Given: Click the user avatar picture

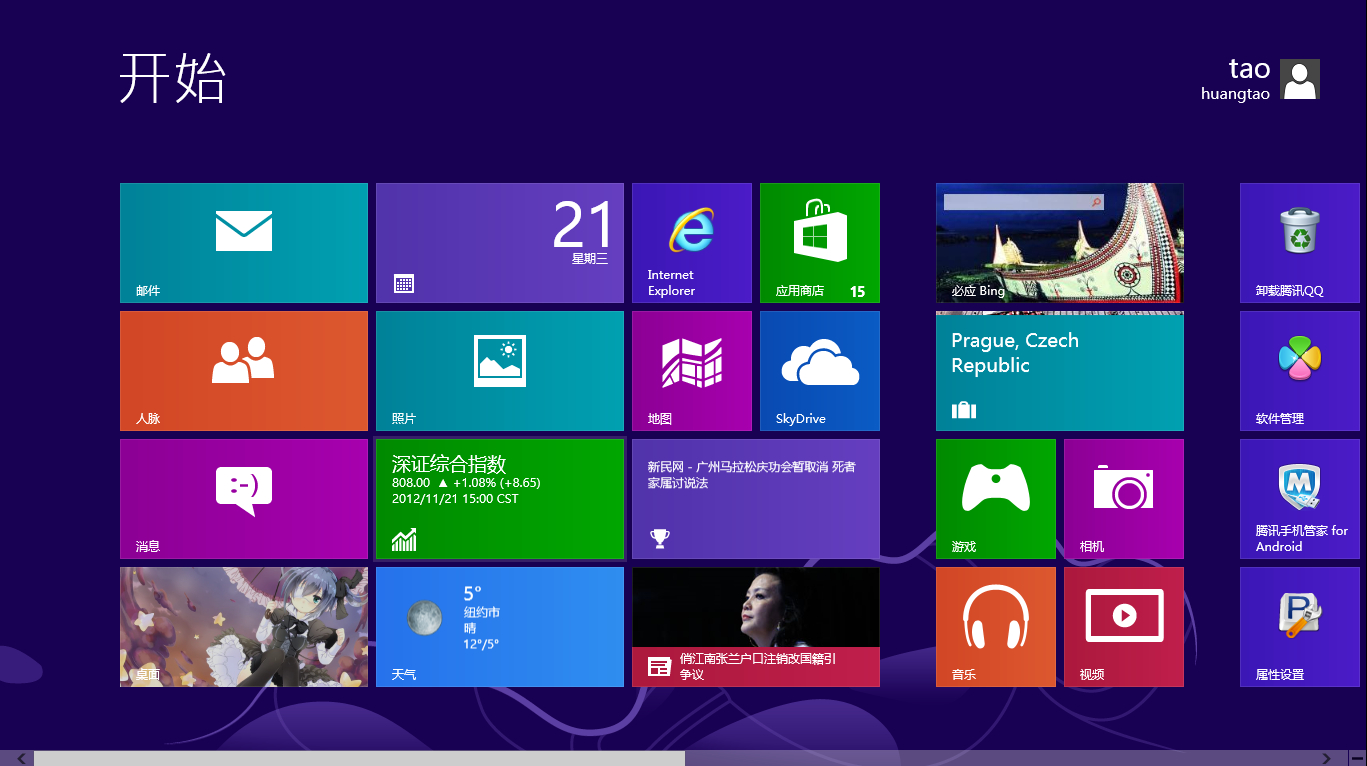Looking at the screenshot, I should pyautogui.click(x=1300, y=79).
